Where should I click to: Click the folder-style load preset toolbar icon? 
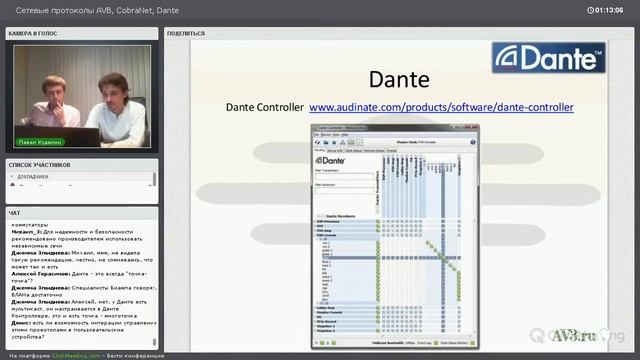[326, 142]
